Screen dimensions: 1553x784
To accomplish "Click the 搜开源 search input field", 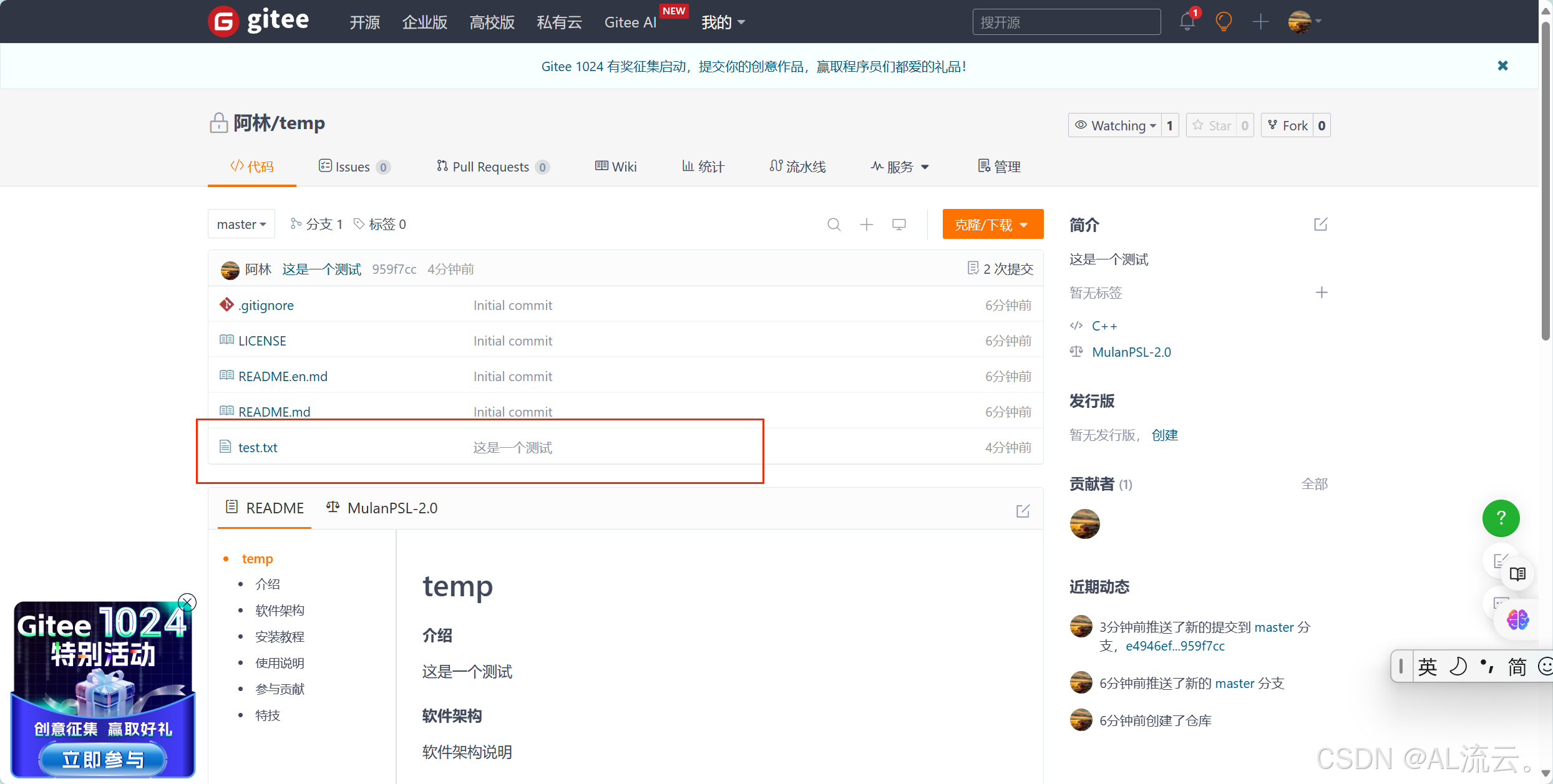I will pos(1066,22).
